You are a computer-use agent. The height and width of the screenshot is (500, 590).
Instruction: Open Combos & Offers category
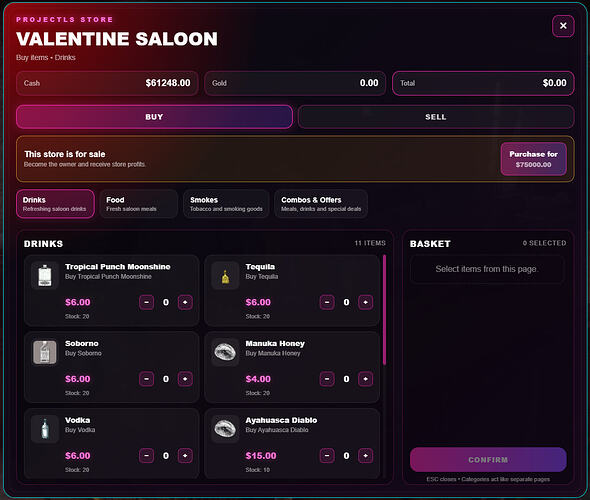tap(321, 204)
